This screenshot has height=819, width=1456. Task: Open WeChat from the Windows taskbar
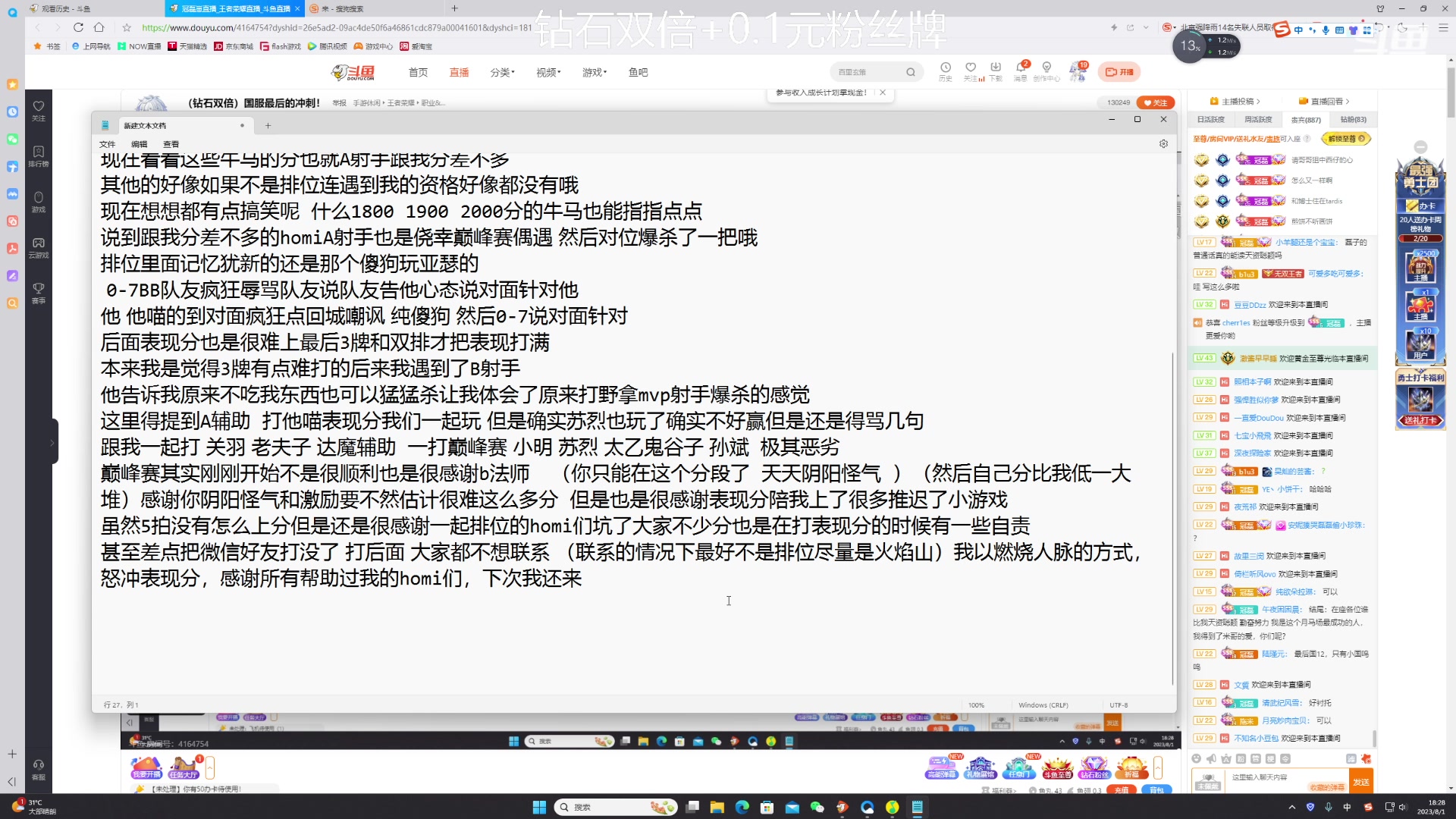click(x=817, y=807)
